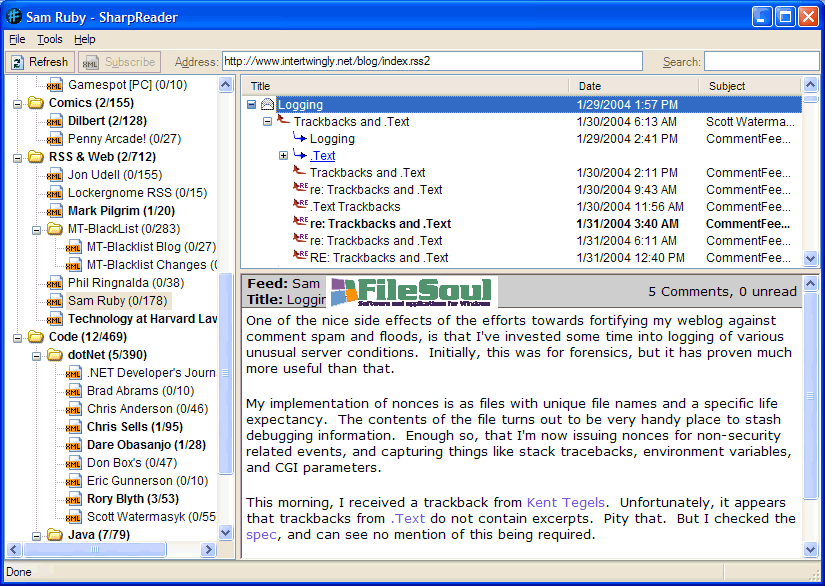The width and height of the screenshot is (825, 586).
Task: Open the blue .Text link in item list
Action: point(323,156)
